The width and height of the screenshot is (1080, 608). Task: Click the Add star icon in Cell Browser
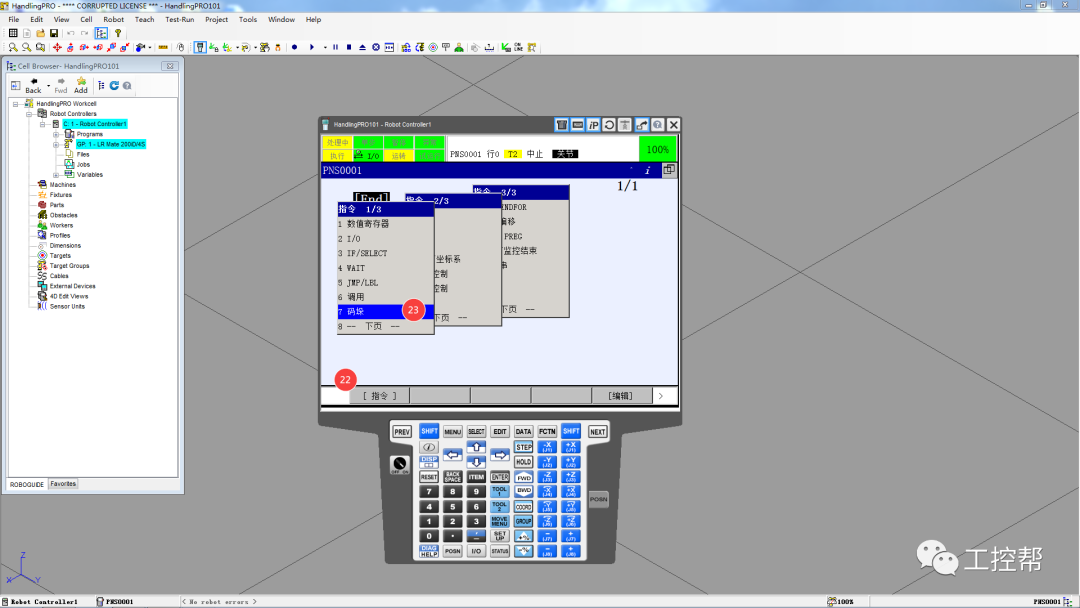[81, 85]
